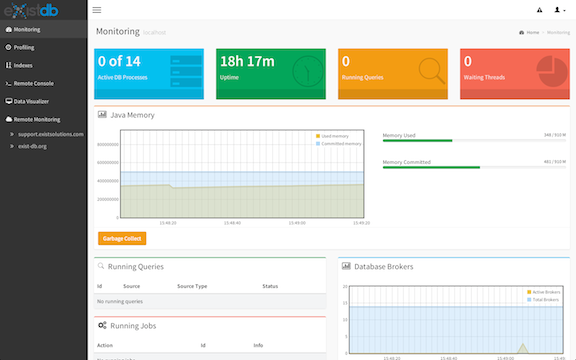Open Profiling in the sidebar

click(x=43, y=47)
